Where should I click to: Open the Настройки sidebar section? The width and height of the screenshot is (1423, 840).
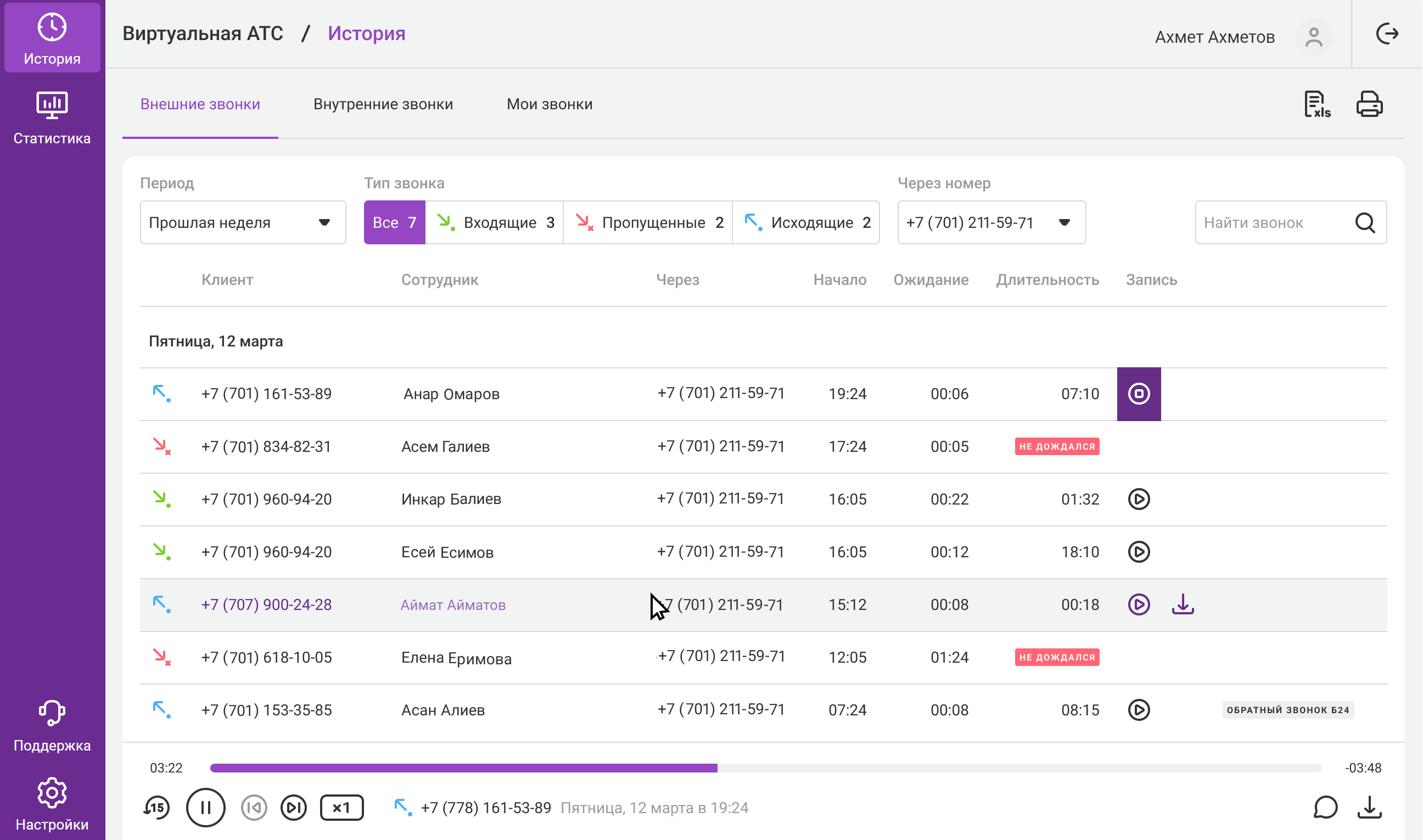[52, 804]
